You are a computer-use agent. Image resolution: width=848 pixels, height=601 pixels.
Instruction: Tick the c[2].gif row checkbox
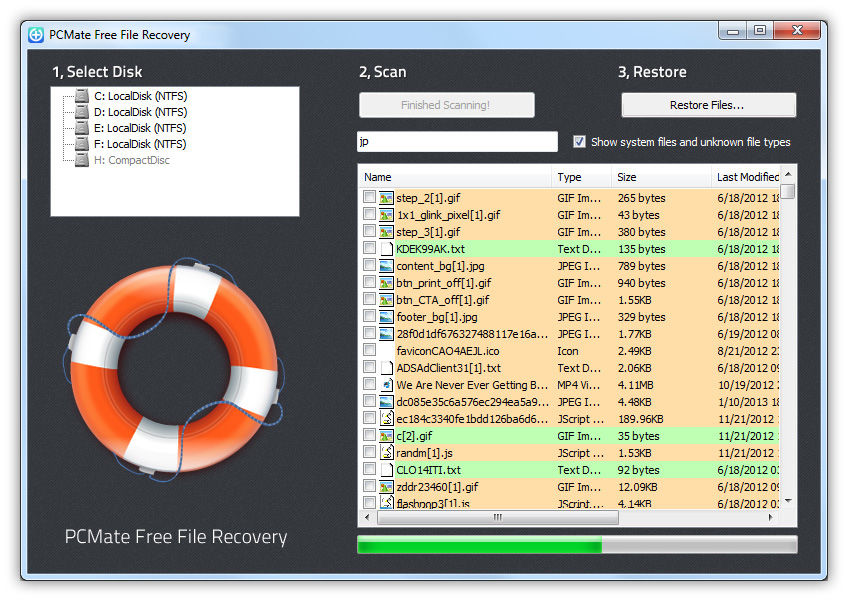(369, 435)
